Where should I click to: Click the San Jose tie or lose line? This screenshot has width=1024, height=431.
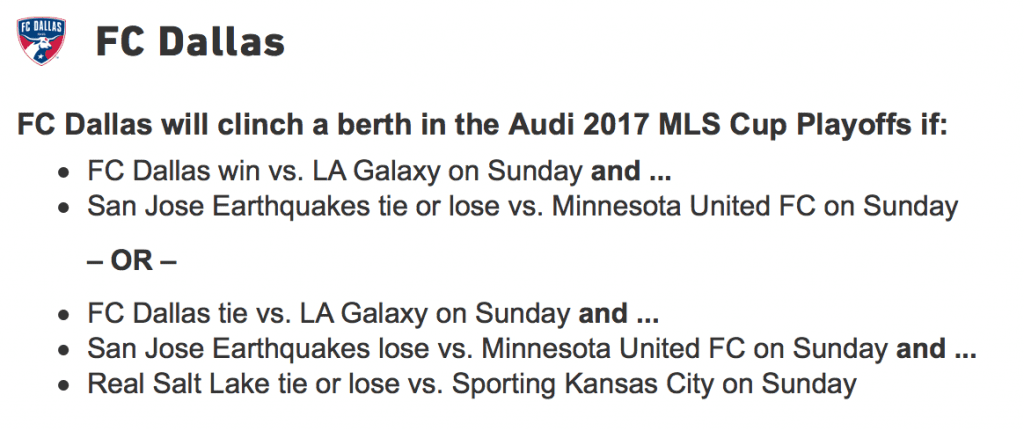522,207
